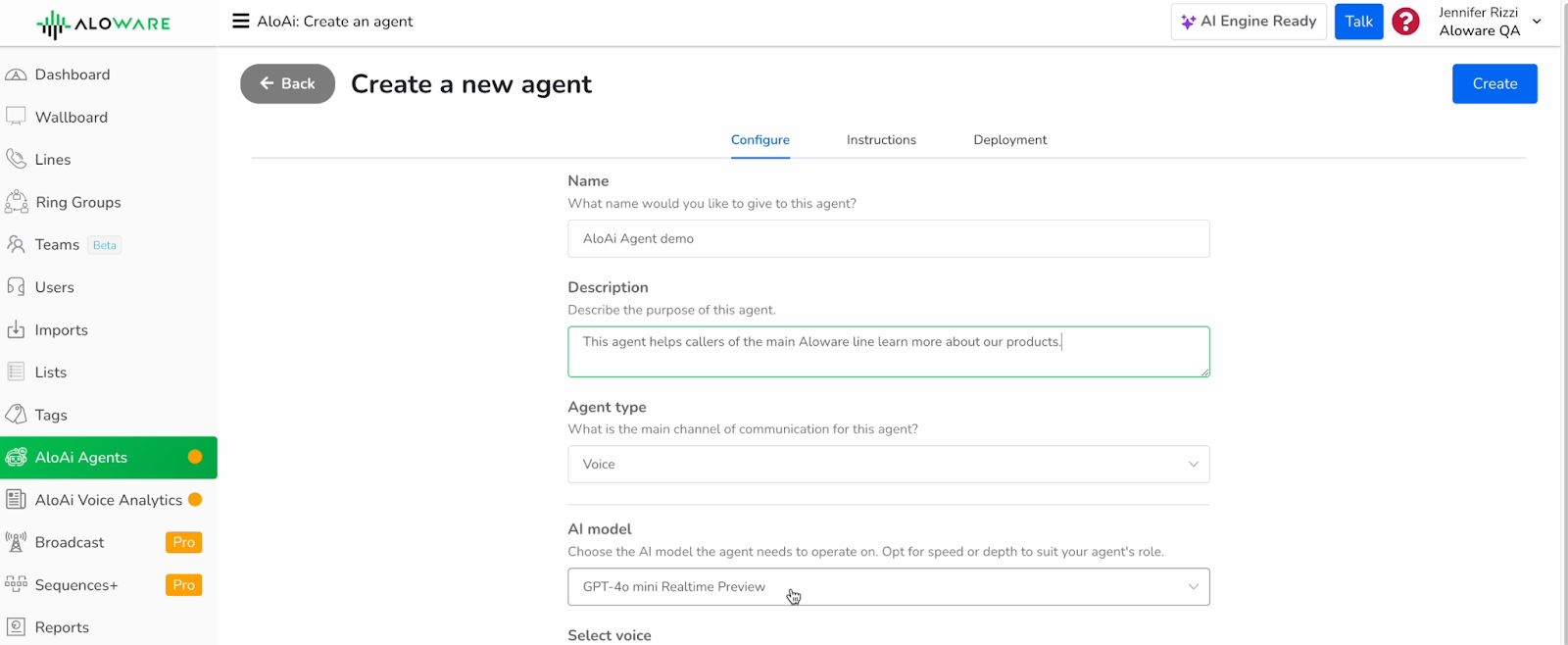The height and width of the screenshot is (645, 1568).
Task: Click the 'Create a new agent' heading
Action: 471,84
